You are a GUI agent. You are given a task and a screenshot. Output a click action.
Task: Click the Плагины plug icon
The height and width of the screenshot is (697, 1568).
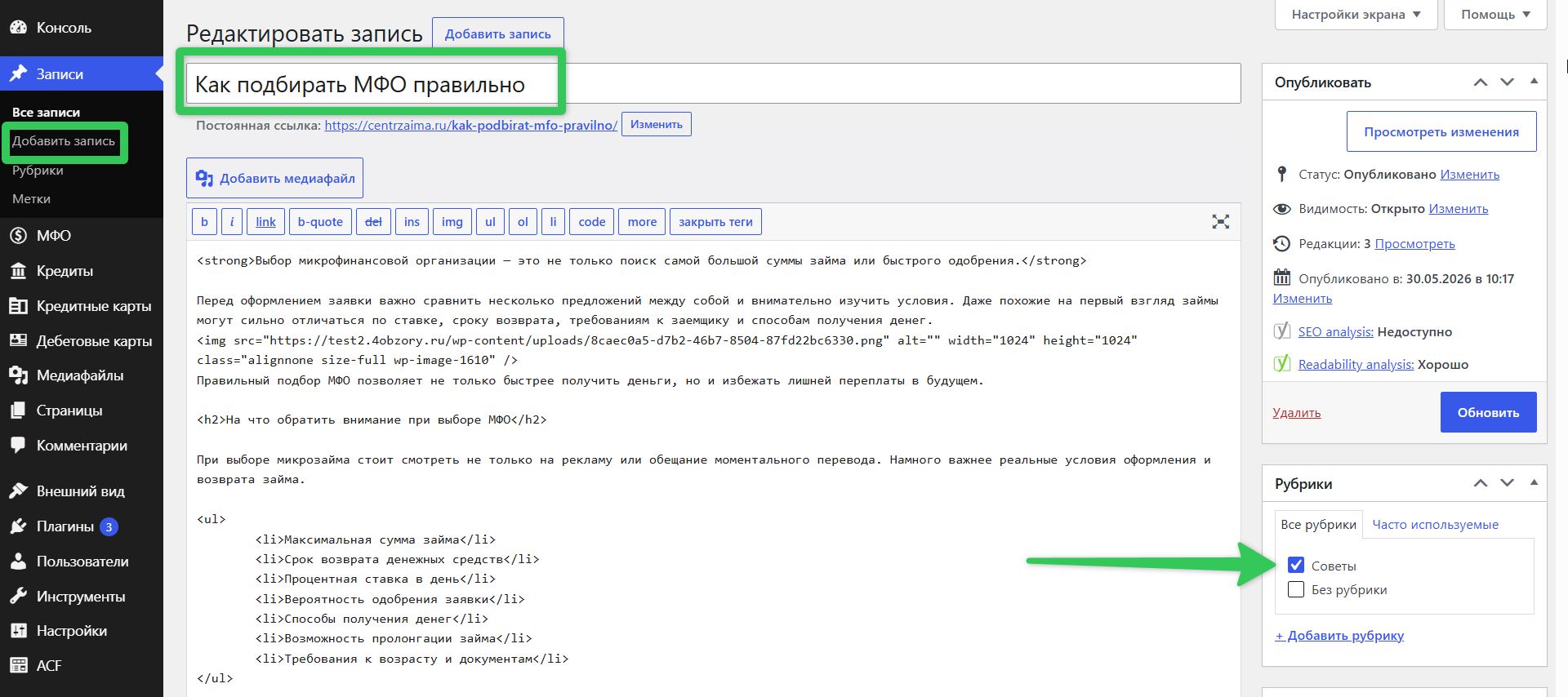coord(18,526)
